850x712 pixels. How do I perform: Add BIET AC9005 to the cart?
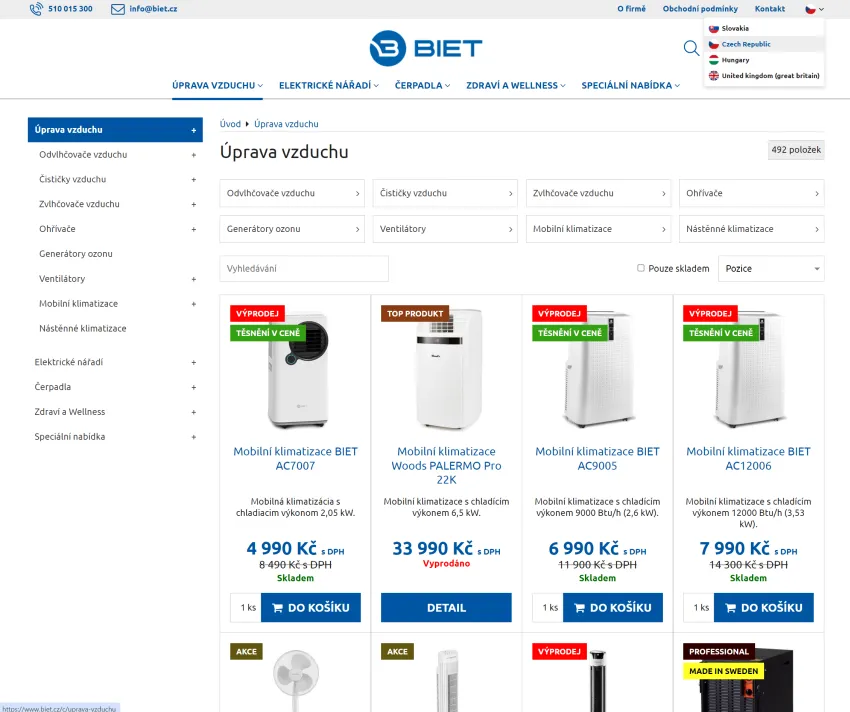point(613,607)
